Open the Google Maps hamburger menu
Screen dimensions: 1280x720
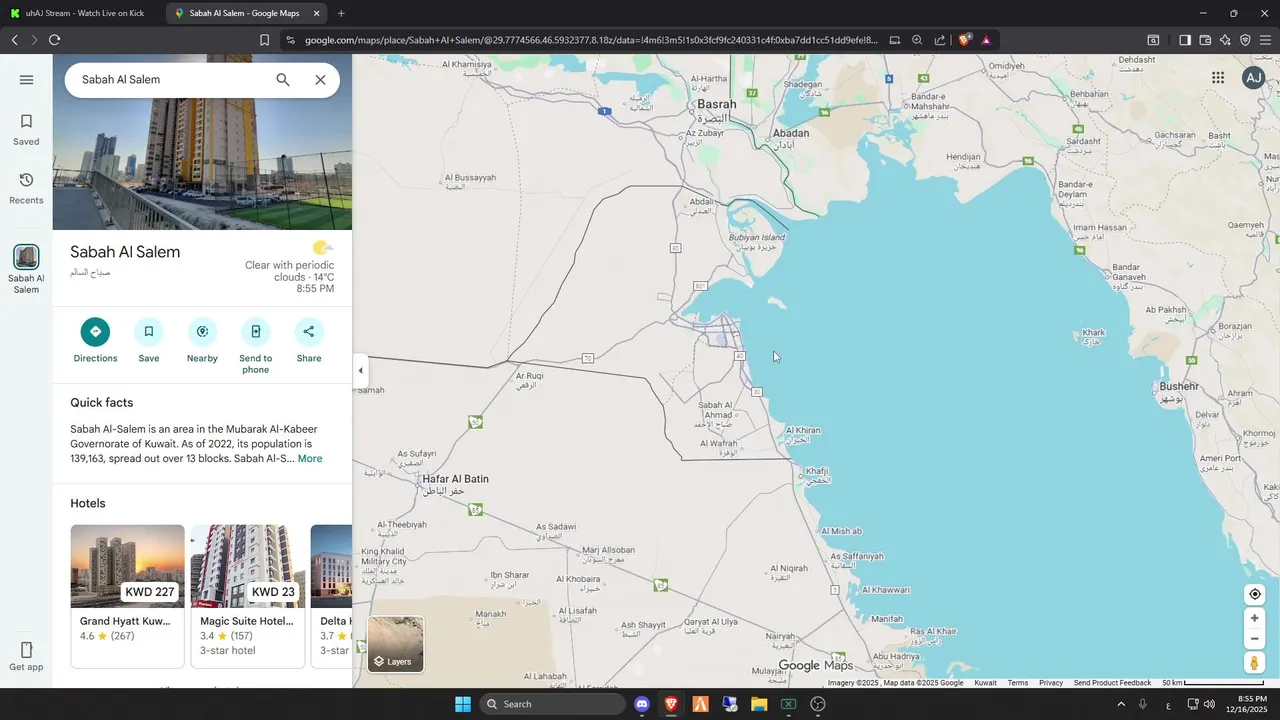click(26, 80)
